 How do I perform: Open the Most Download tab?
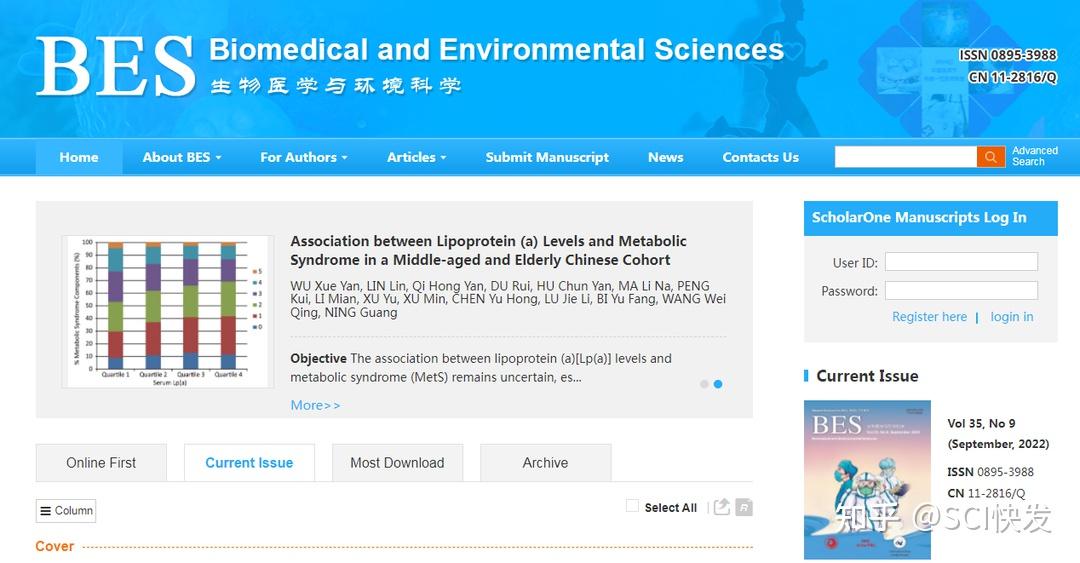point(397,463)
